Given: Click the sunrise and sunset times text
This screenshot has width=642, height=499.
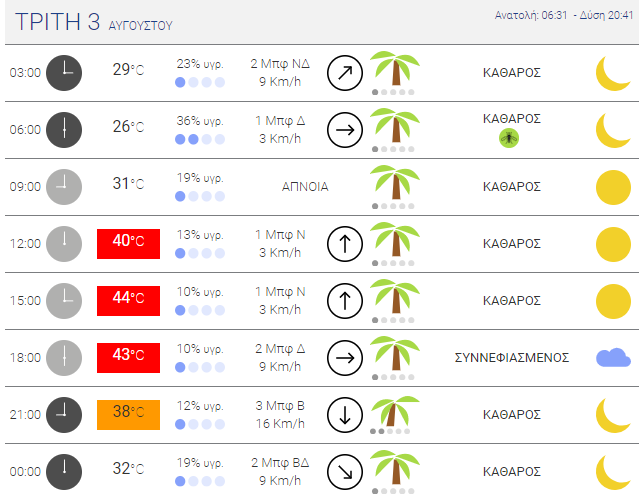Looking at the screenshot, I should pos(564,16).
